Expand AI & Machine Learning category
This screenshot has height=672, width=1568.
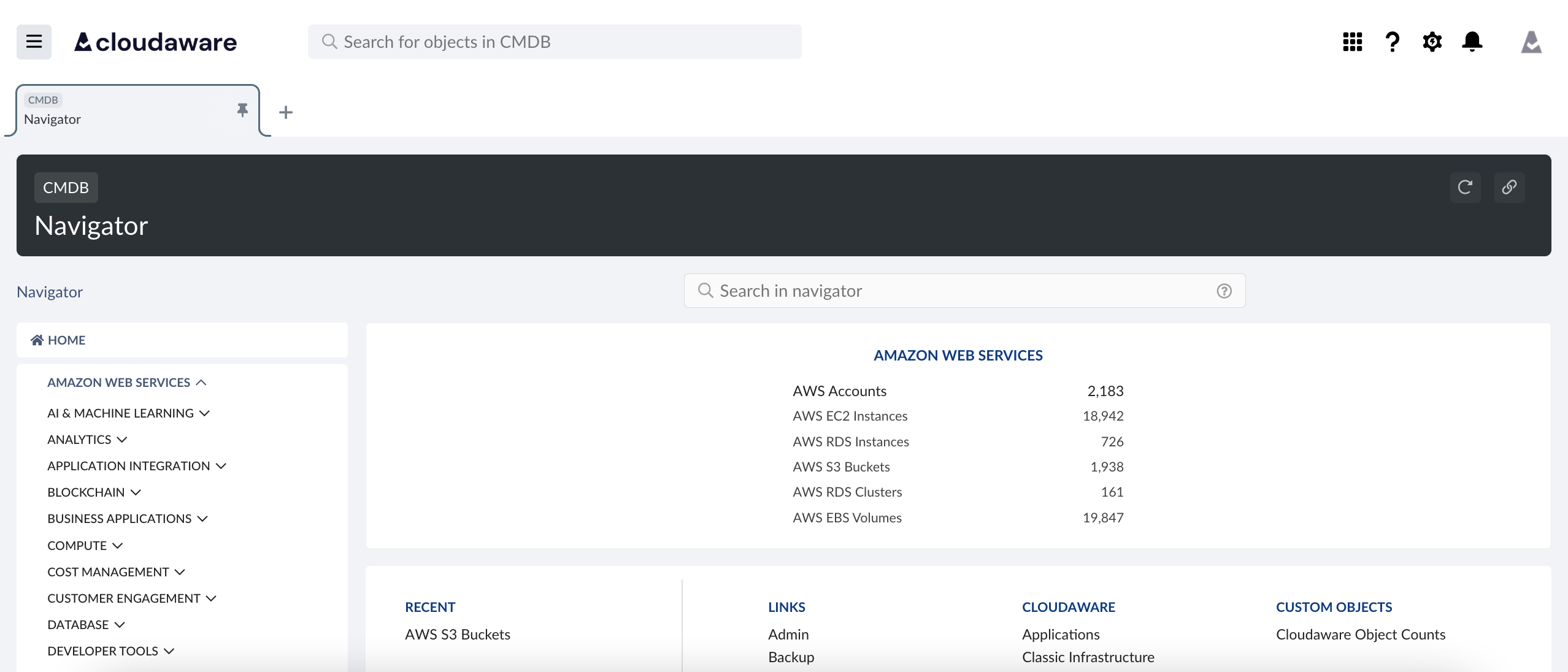click(128, 413)
